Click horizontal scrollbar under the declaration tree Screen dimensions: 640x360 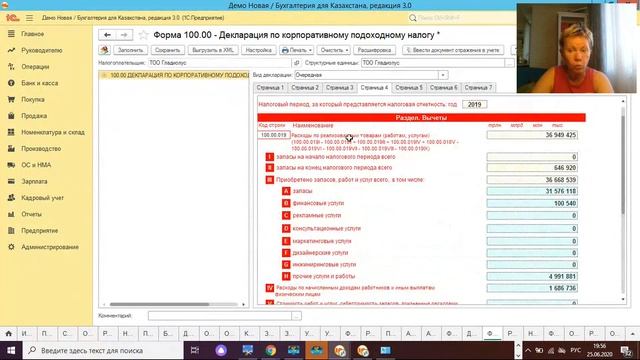(x=160, y=304)
